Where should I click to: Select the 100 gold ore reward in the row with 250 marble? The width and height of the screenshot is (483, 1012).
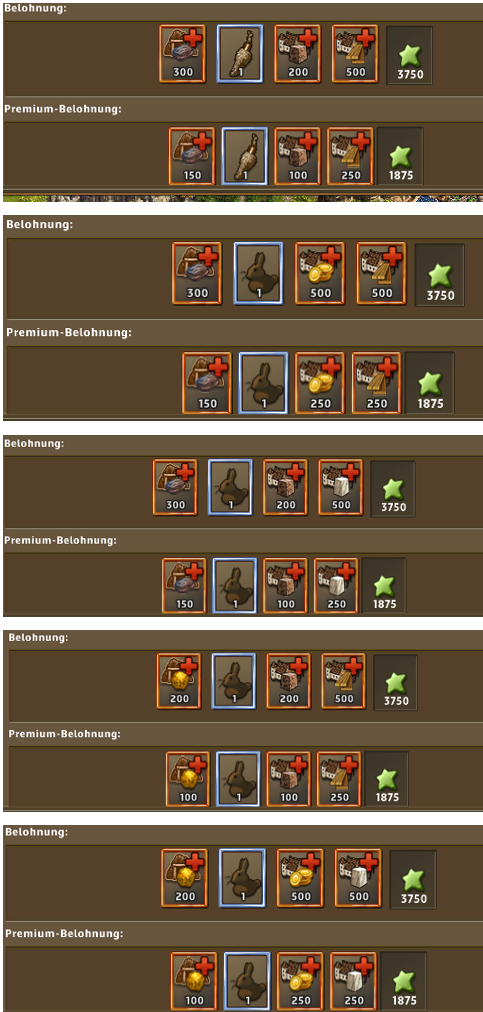[x=194, y=981]
